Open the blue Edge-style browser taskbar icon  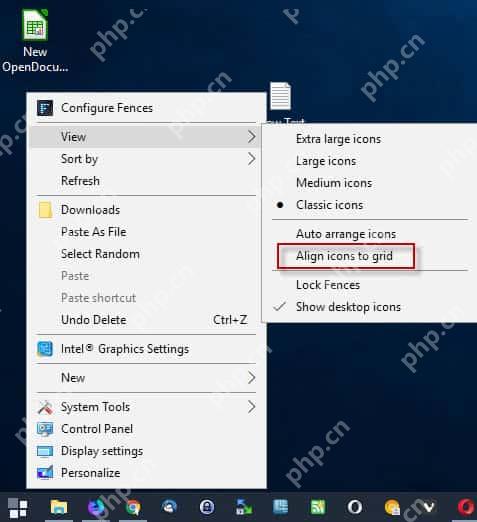pos(170,508)
